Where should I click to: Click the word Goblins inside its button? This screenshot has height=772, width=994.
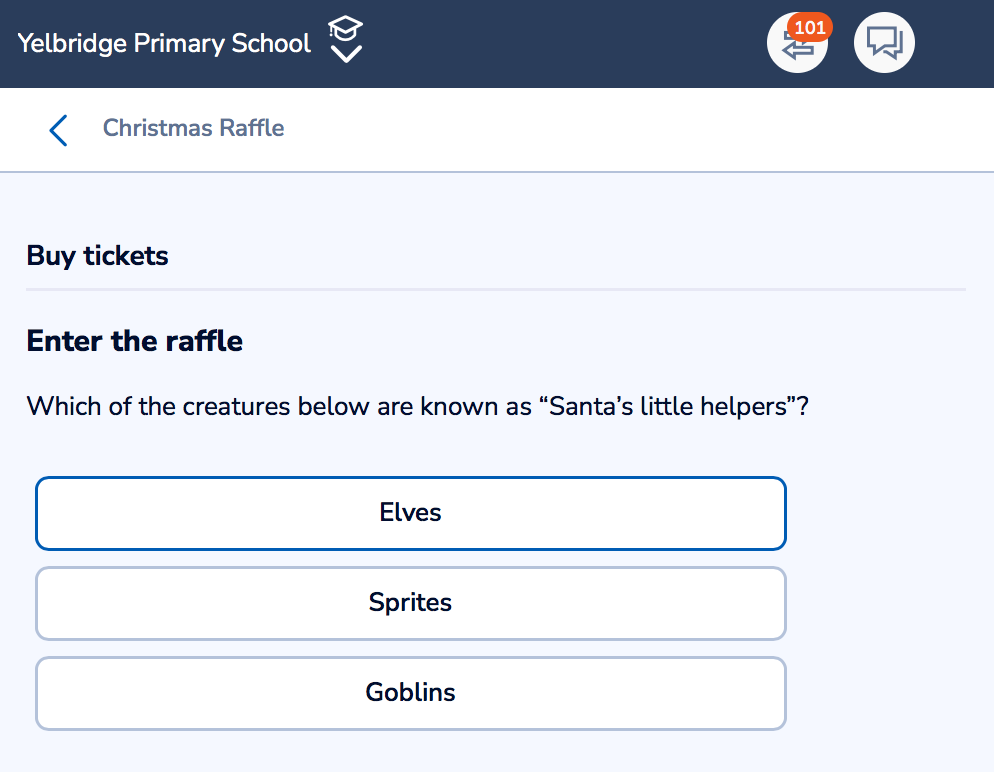[x=410, y=692]
